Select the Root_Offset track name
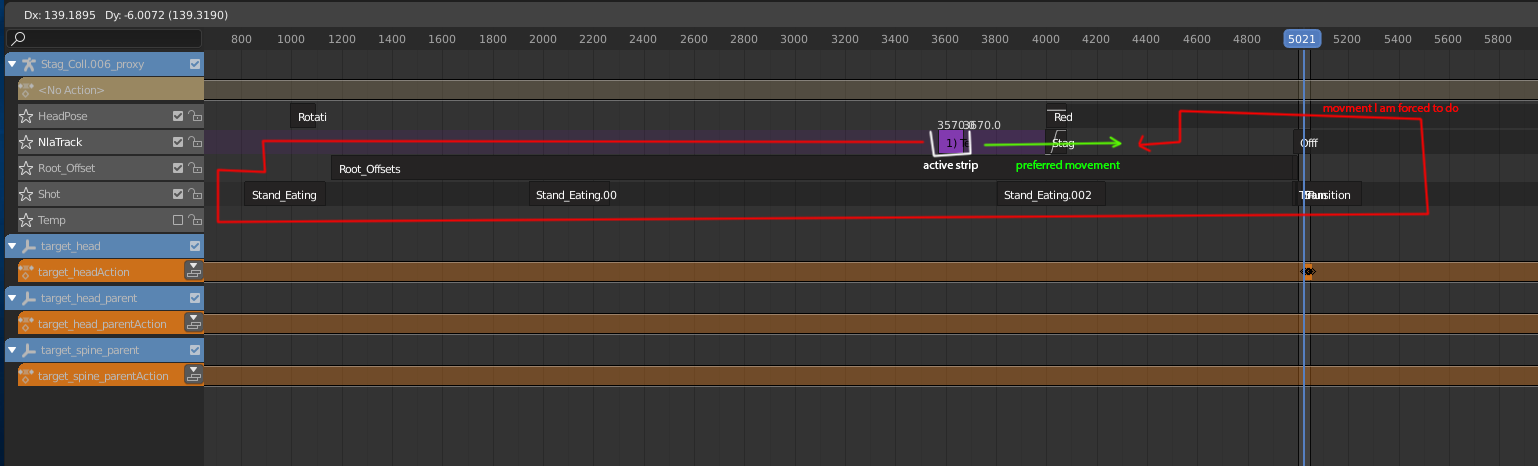The width and height of the screenshot is (1538, 466). tap(67, 168)
